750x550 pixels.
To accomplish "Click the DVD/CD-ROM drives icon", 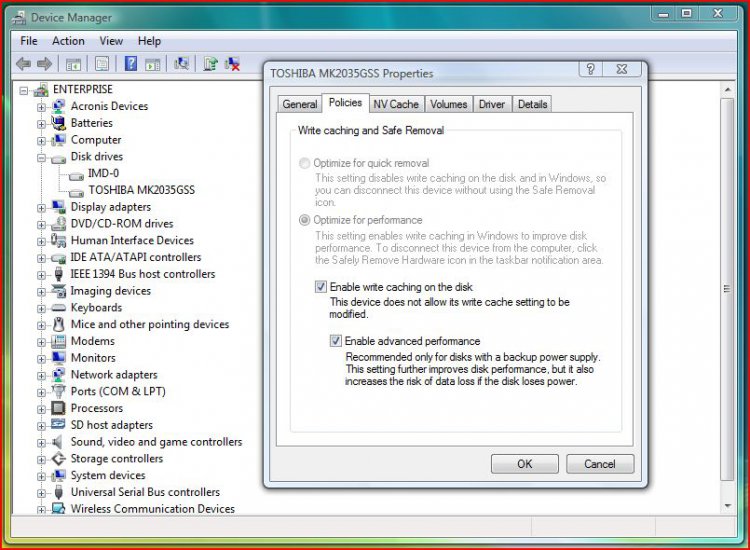I will [58, 223].
